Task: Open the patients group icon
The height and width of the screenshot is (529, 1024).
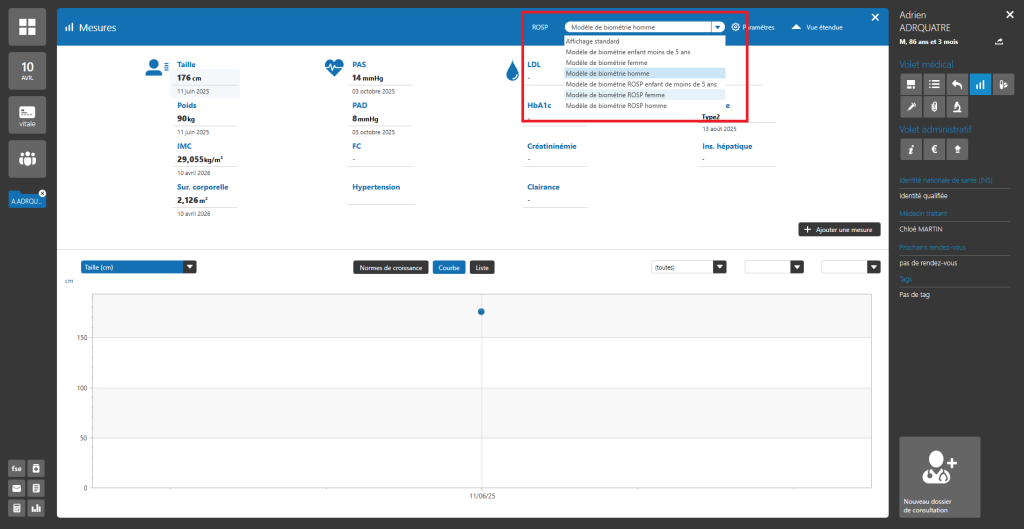Action: click(x=27, y=158)
